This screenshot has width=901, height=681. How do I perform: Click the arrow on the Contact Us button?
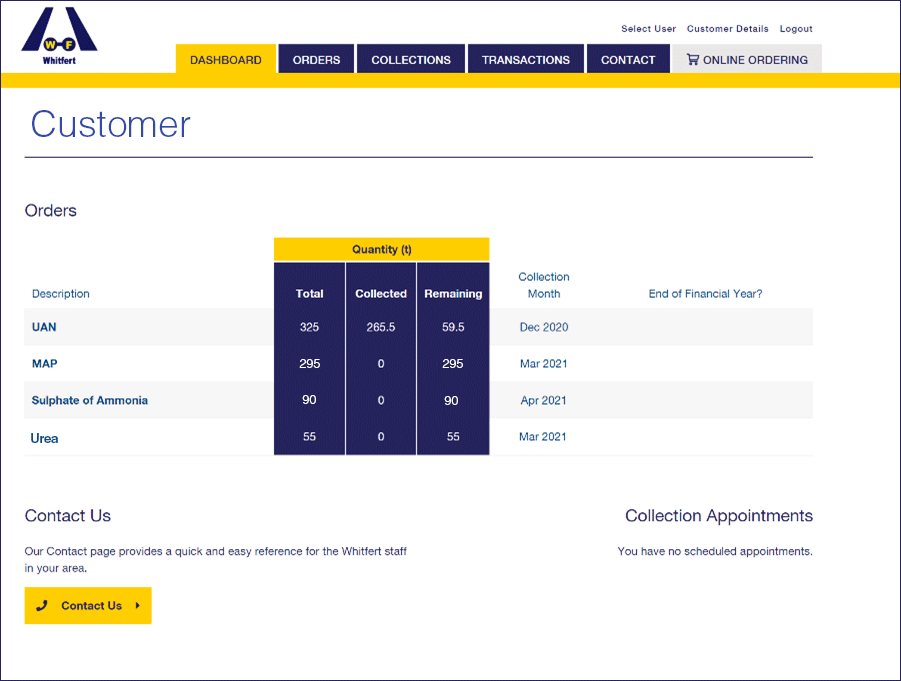[x=137, y=605]
